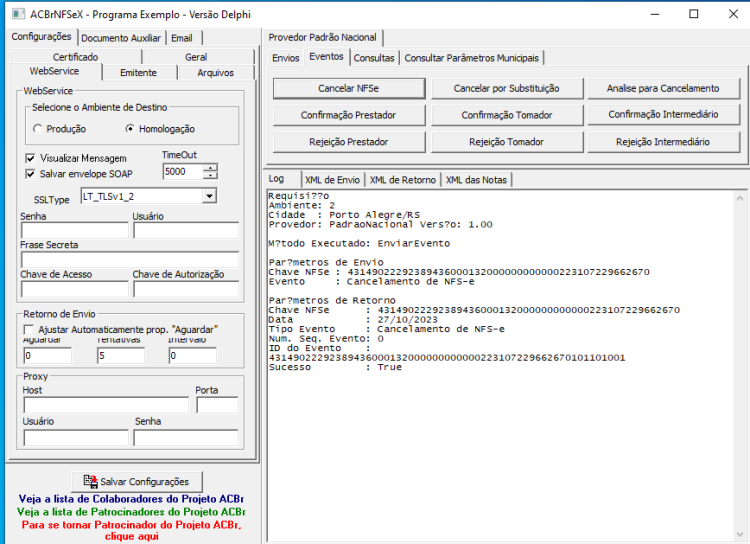The image size is (750, 544).
Task: Click the Intervalo value field
Action: (x=192, y=356)
